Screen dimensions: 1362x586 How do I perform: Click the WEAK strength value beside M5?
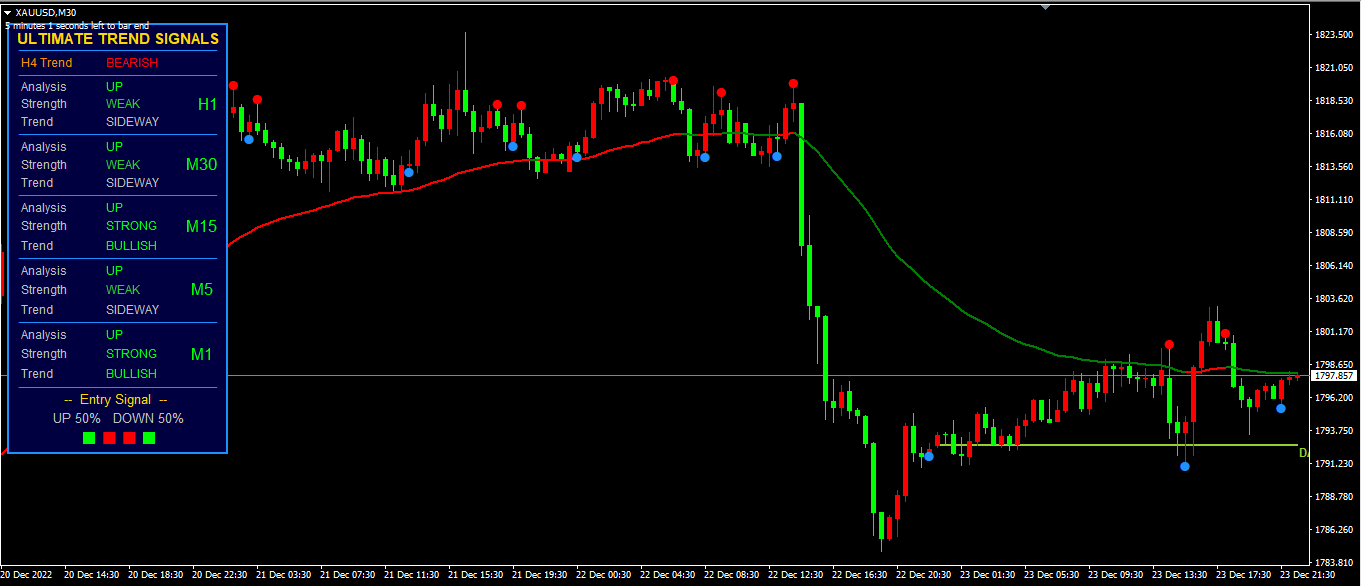(123, 290)
